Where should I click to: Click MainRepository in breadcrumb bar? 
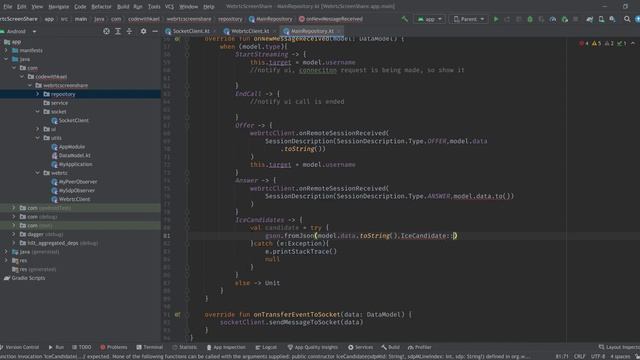pyautogui.click(x=270, y=19)
